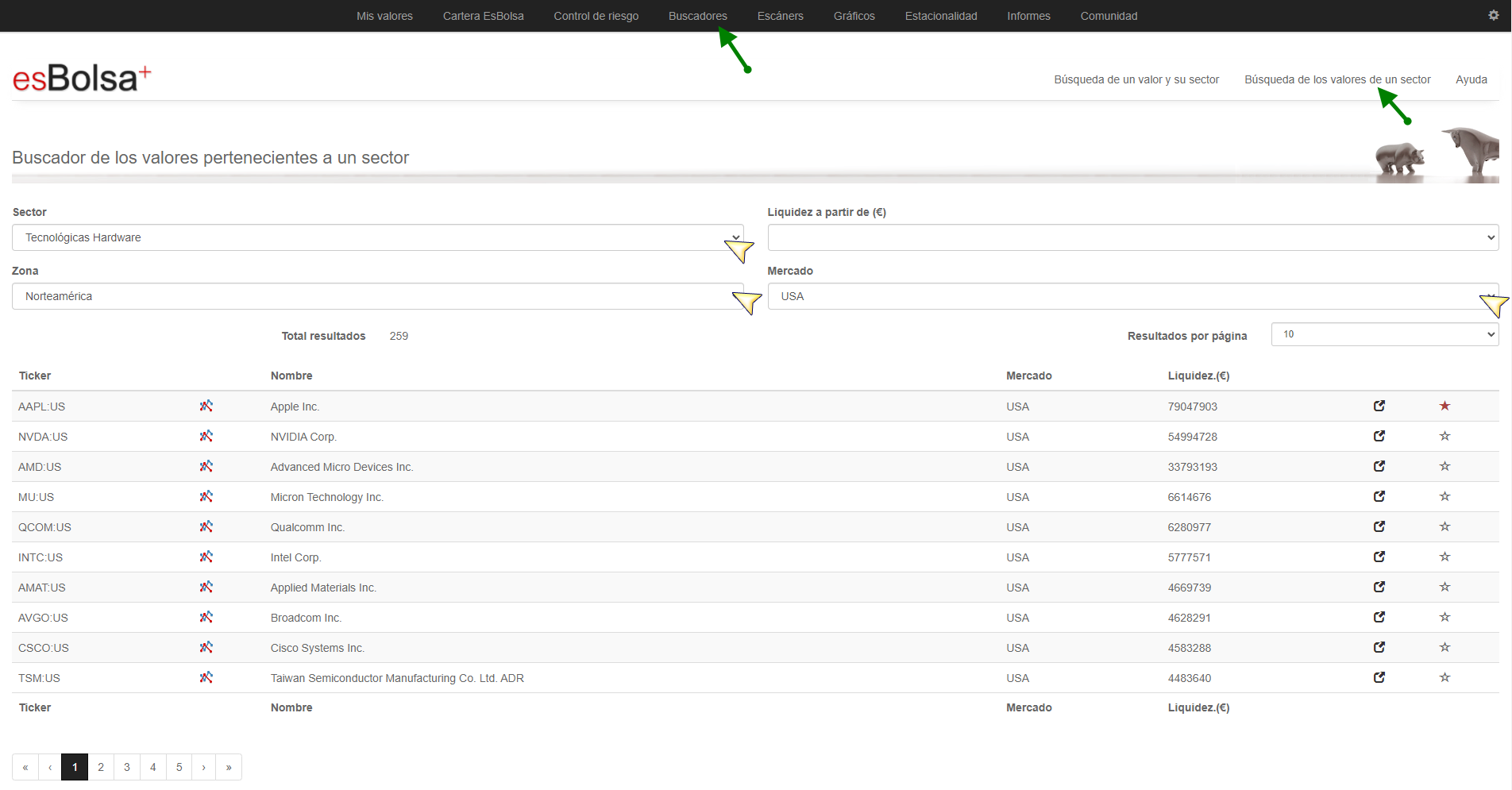Click the chart icon beside TSM:US

coord(206,677)
